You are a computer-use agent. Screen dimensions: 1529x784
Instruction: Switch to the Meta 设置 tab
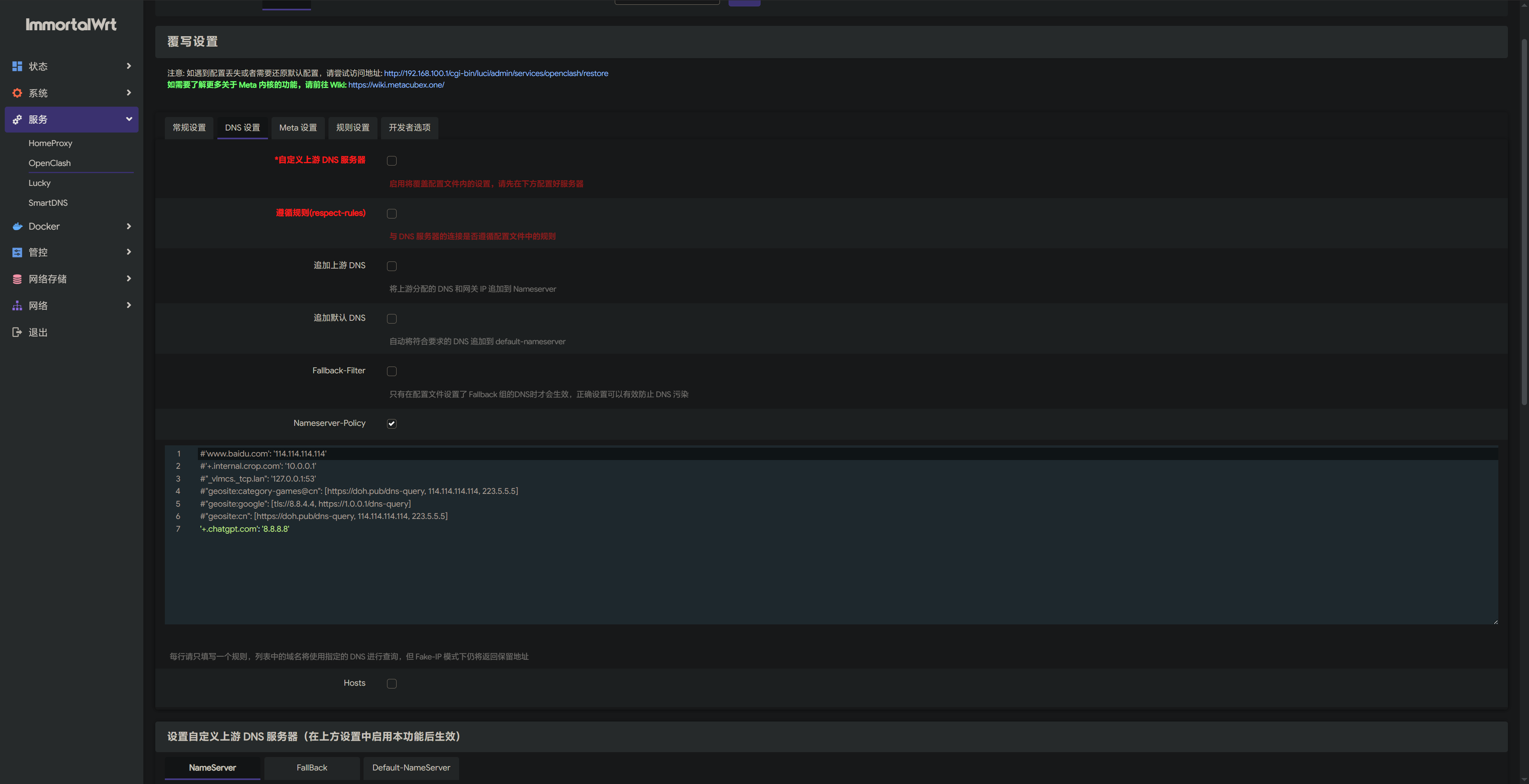[298, 127]
